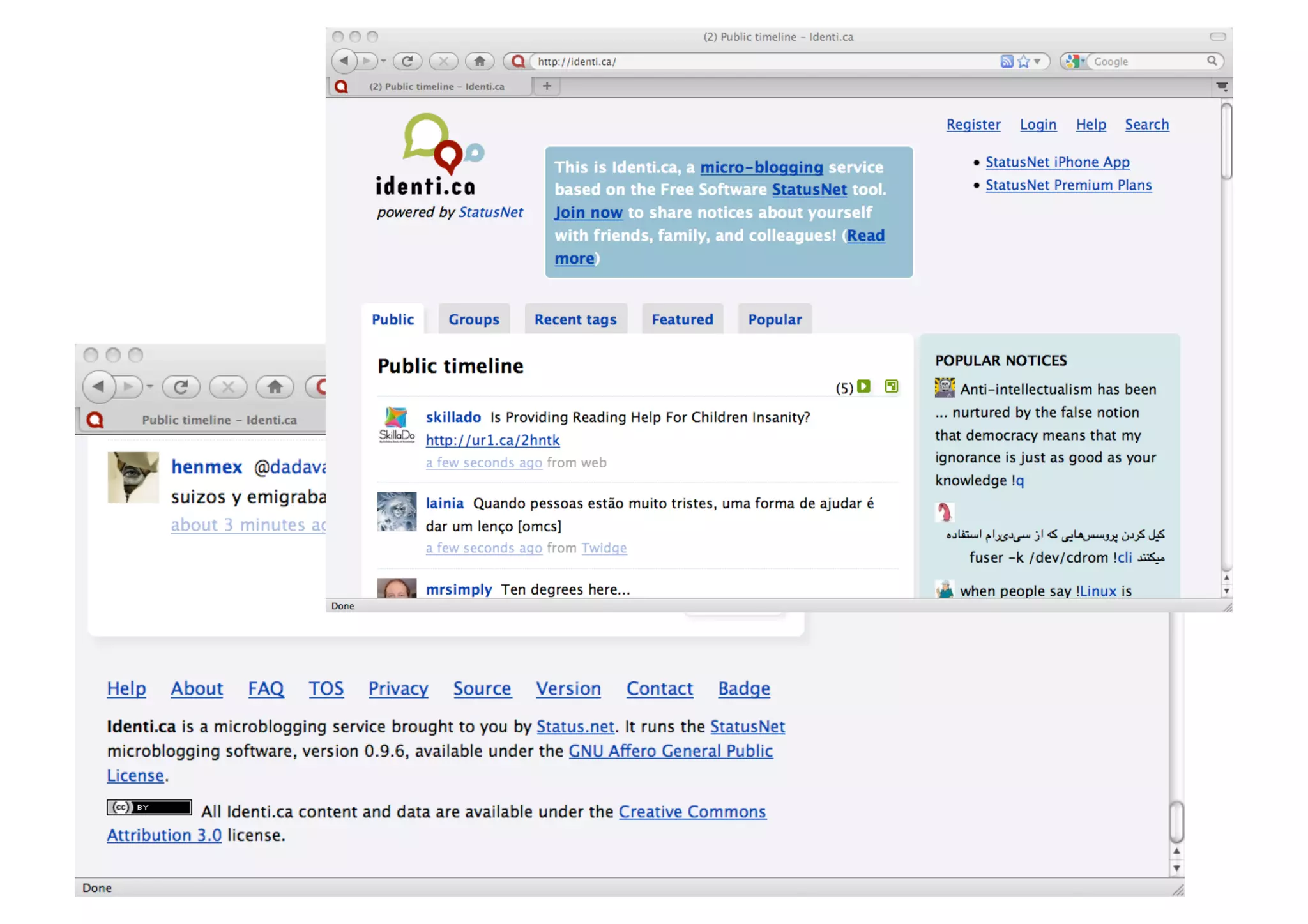
Task: Click the back arrow in front browser
Action: [344, 61]
